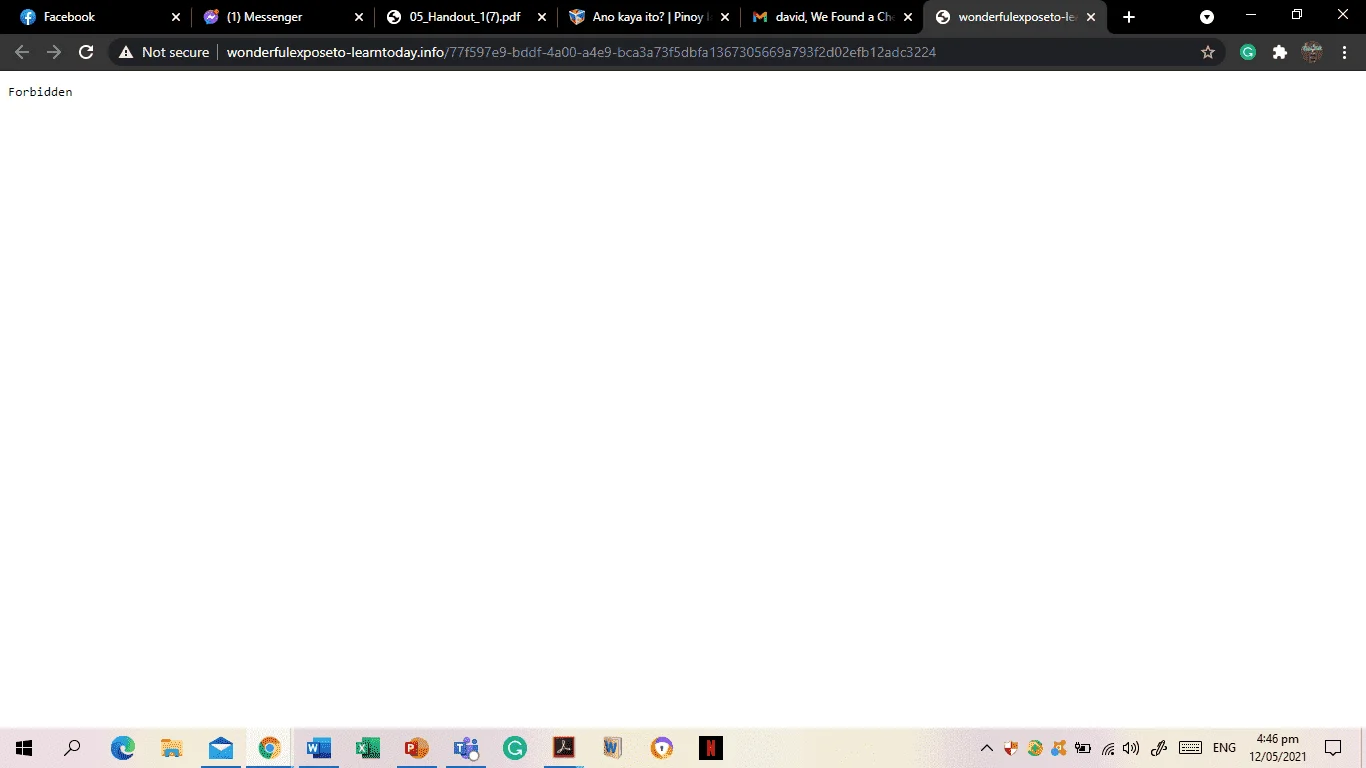This screenshot has width=1366, height=768.
Task: Close the Gmail david tab
Action: 908,17
